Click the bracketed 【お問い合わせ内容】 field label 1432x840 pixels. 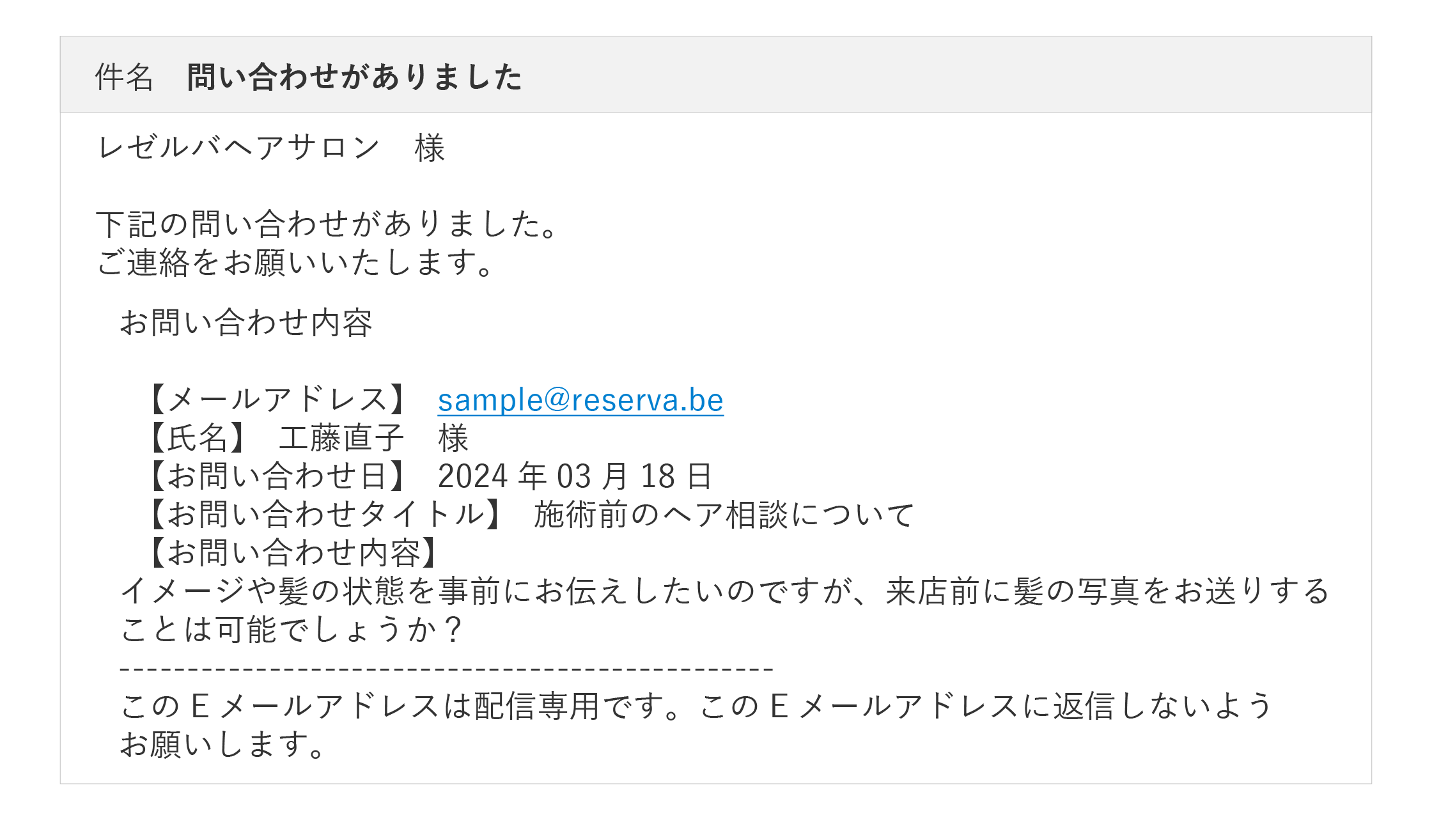(x=293, y=553)
